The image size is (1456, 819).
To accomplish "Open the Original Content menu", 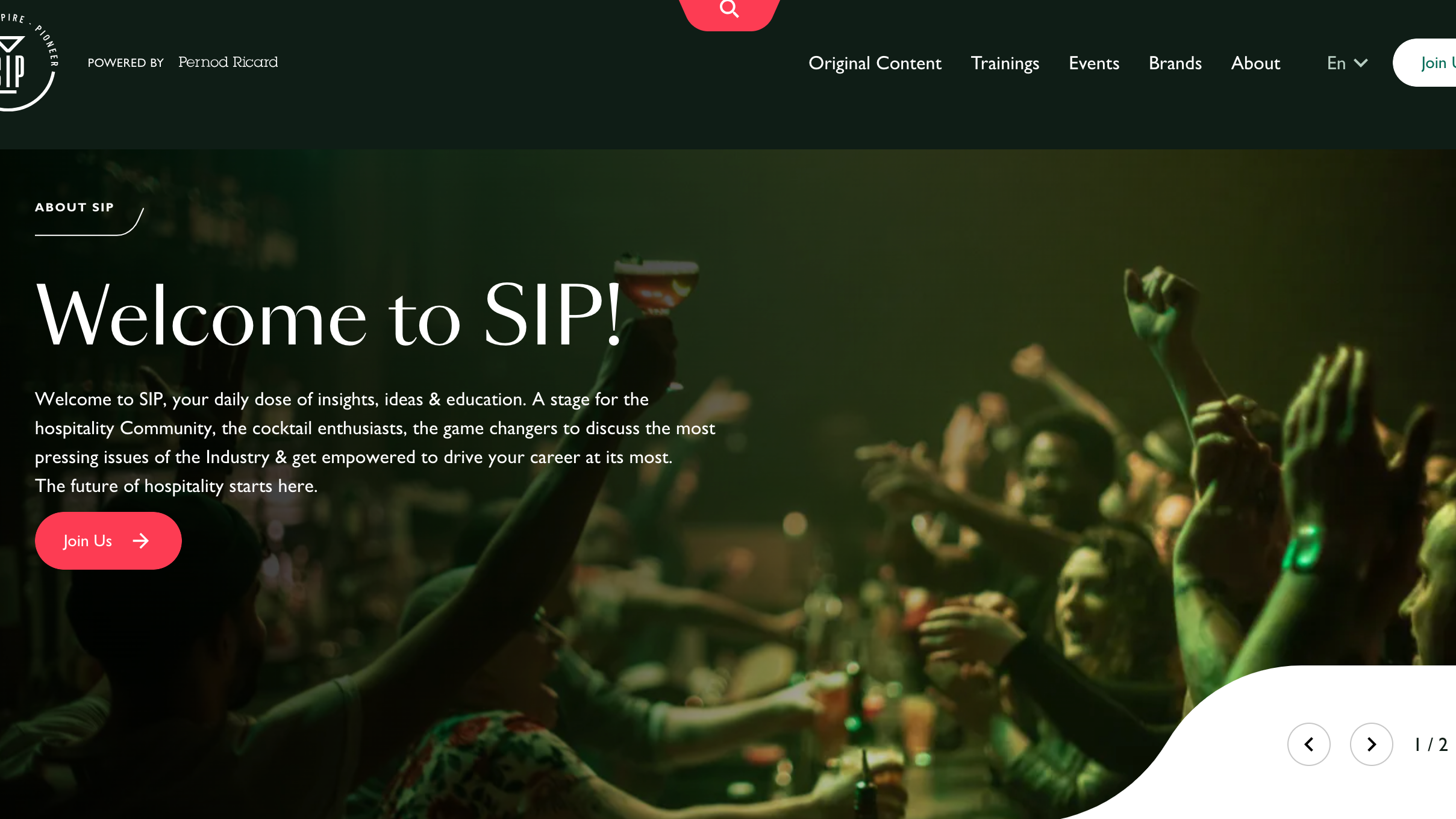I will (x=875, y=63).
